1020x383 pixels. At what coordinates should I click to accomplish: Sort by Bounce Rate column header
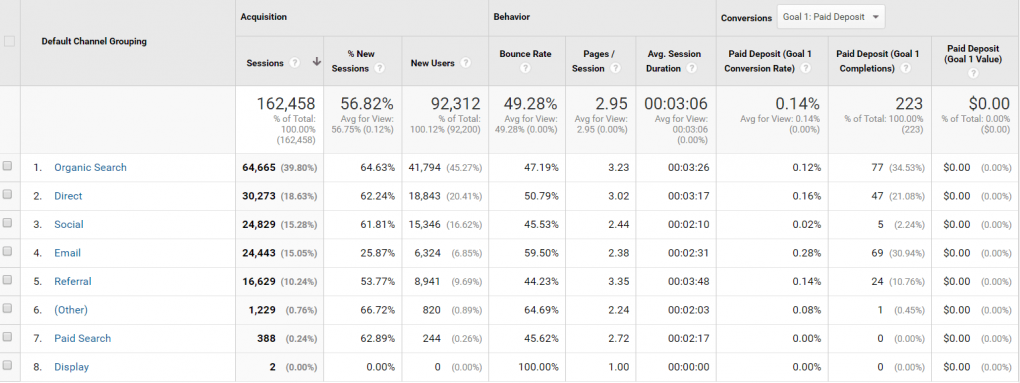pos(526,54)
